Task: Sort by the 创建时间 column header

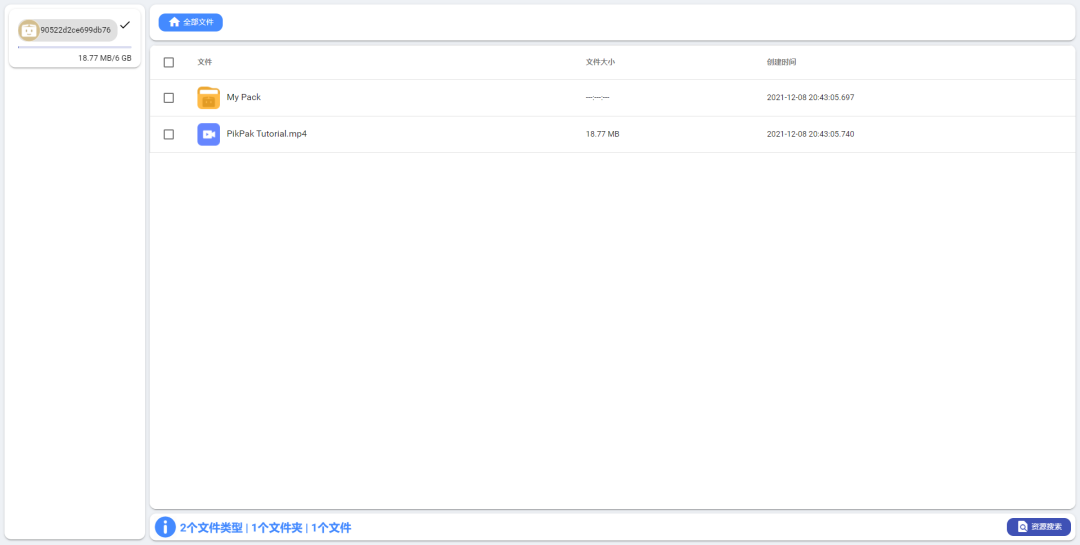Action: (x=781, y=62)
